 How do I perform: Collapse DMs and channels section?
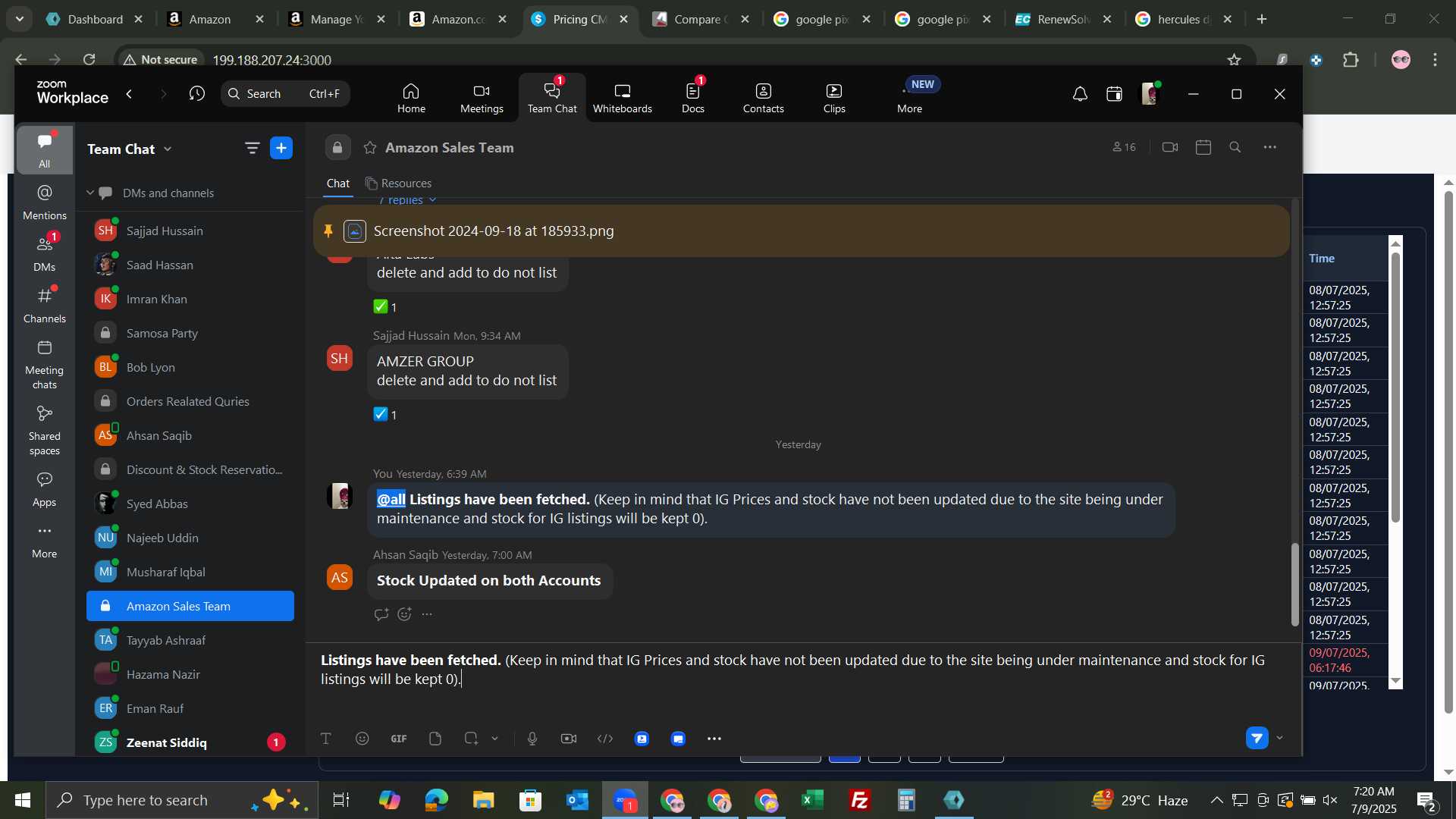pos(90,193)
